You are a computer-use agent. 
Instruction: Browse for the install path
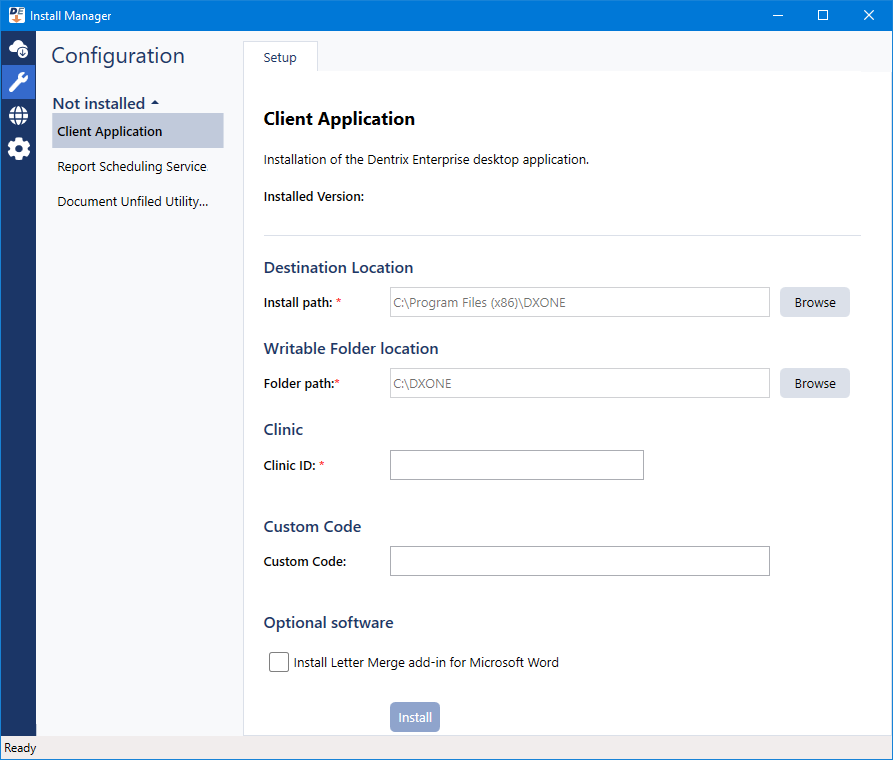[814, 302]
